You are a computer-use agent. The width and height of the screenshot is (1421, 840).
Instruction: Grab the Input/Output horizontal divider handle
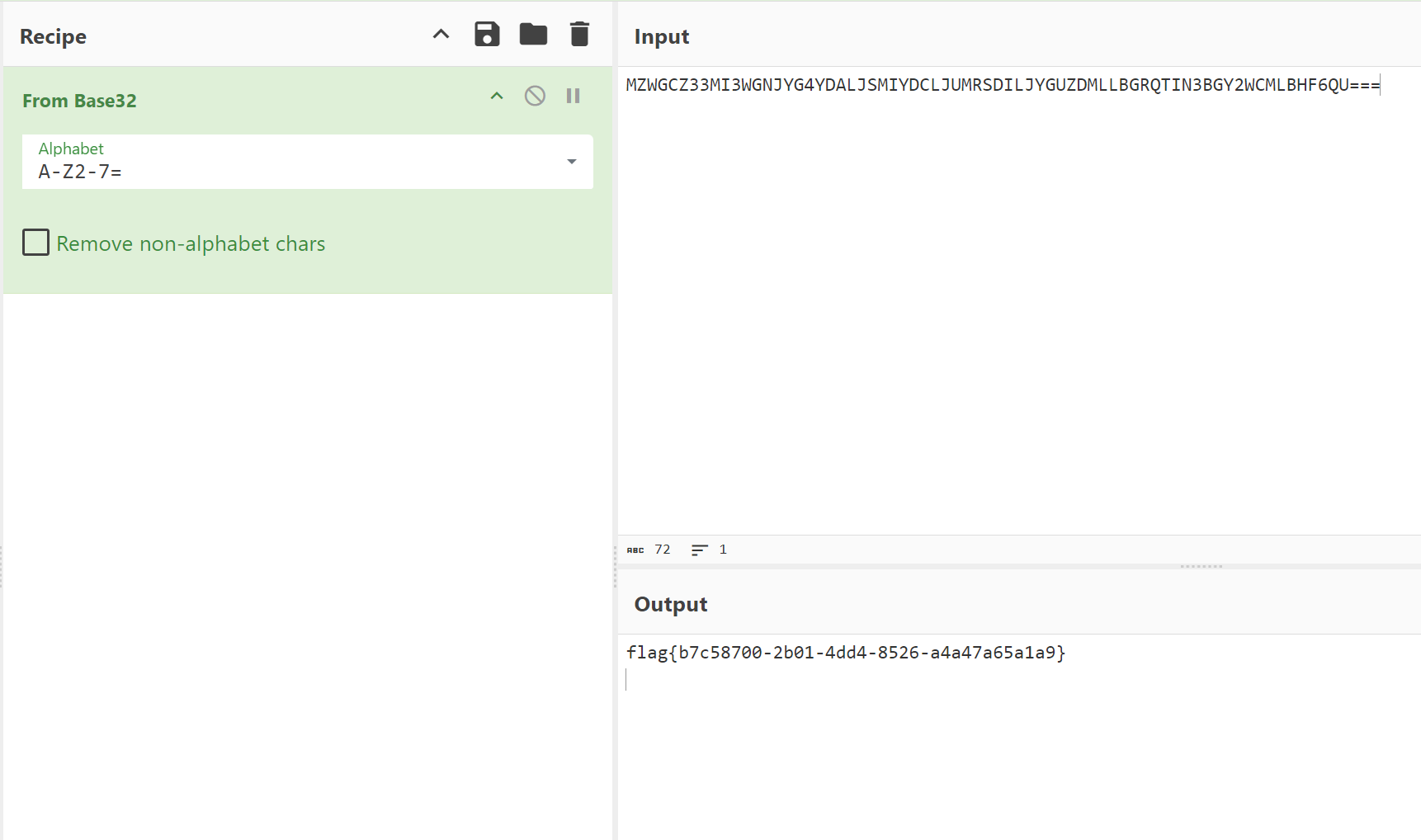(1201, 567)
